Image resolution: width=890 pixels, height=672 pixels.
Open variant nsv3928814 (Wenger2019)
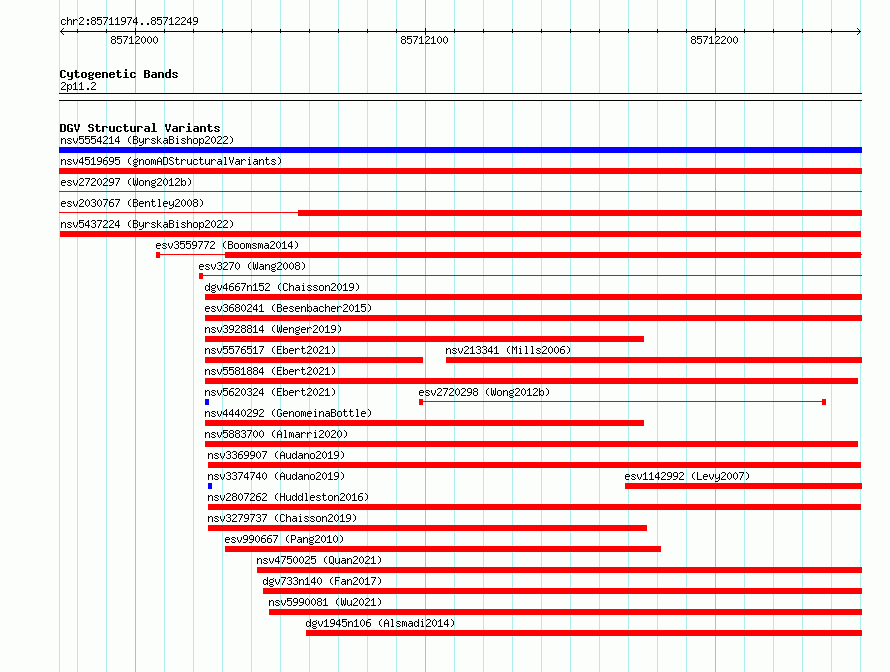(273, 329)
